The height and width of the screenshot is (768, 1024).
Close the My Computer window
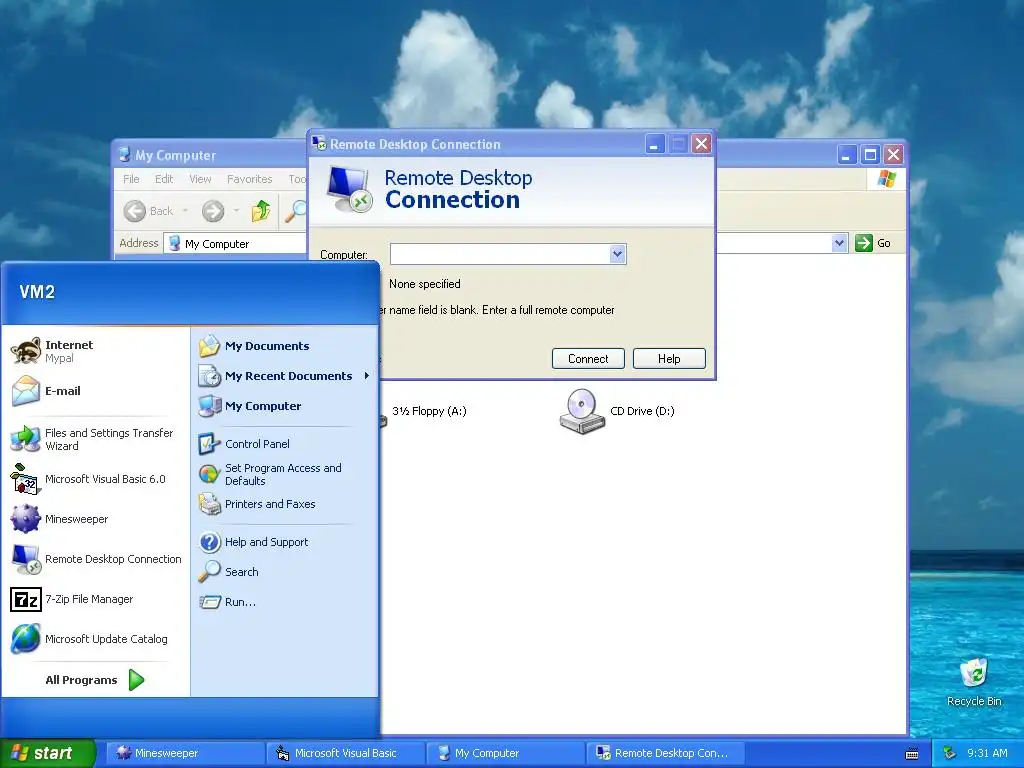pos(893,155)
